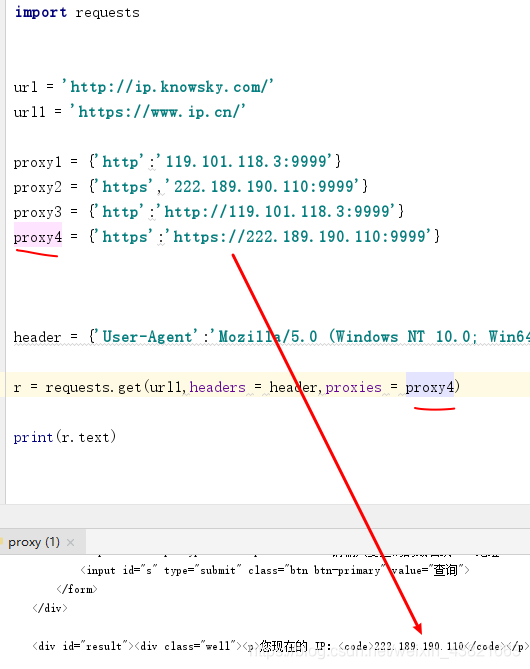Viewport: 530px width, 669px height.
Task: Select the 'https://www.ip.cn/' string
Action: tap(158, 112)
